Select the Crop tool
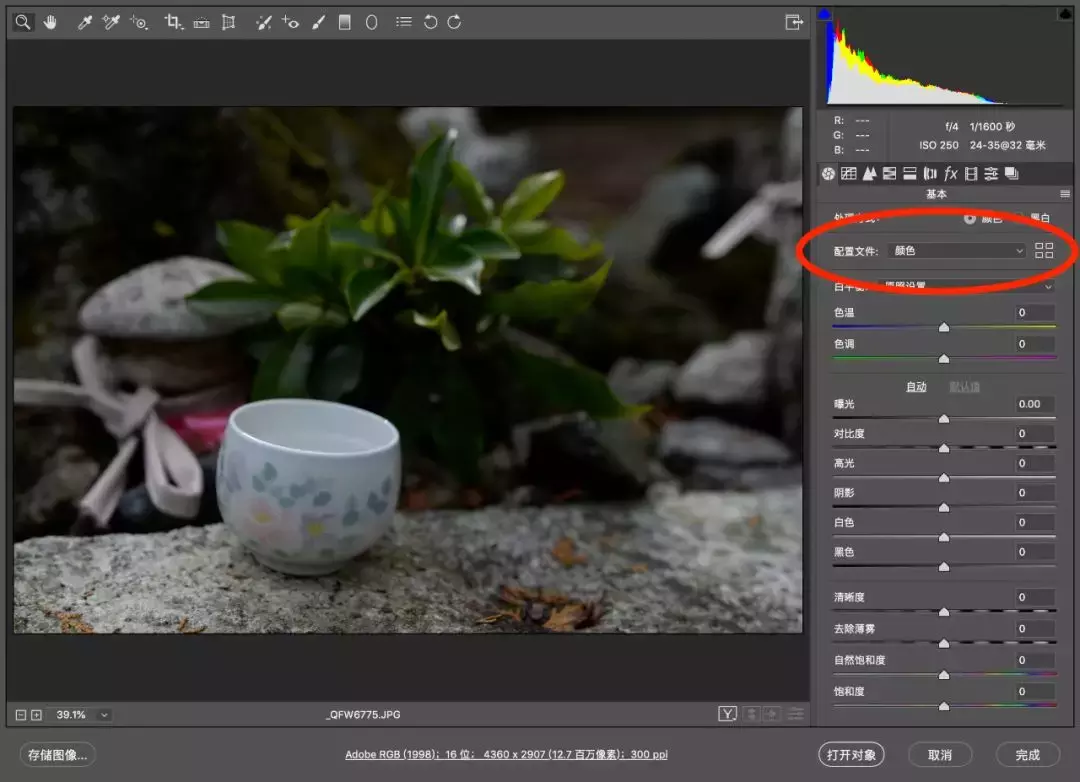 click(x=173, y=22)
